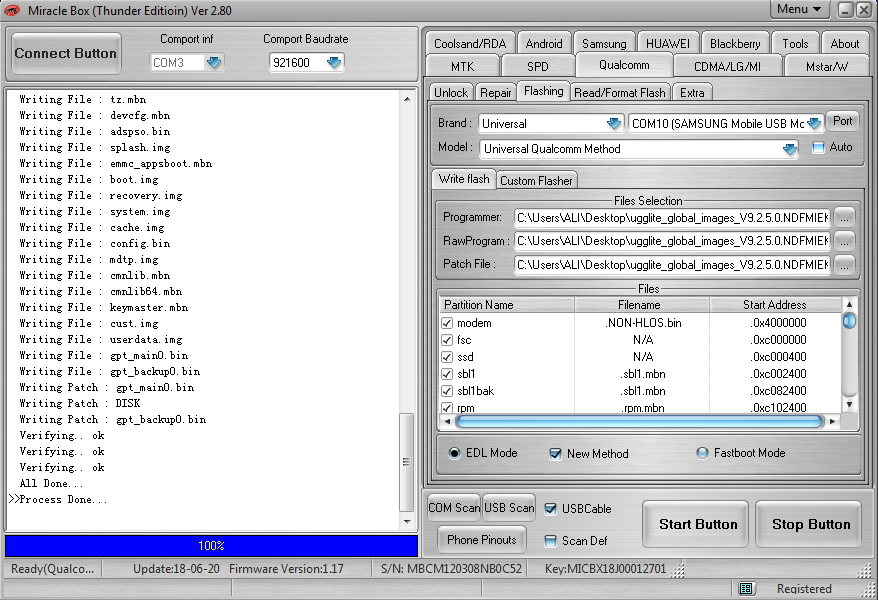
Task: Enable the Scan Def checkbox
Action: coord(551,541)
